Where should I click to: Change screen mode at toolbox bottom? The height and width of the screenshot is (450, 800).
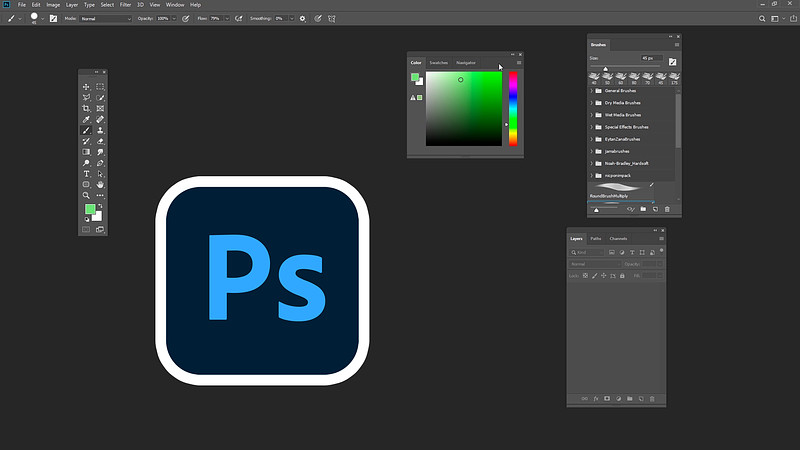coord(100,230)
